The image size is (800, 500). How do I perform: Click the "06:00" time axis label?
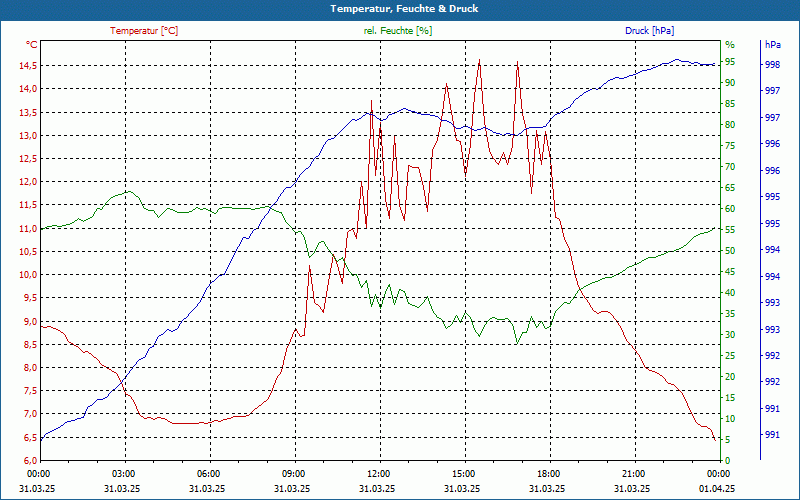pos(207,474)
